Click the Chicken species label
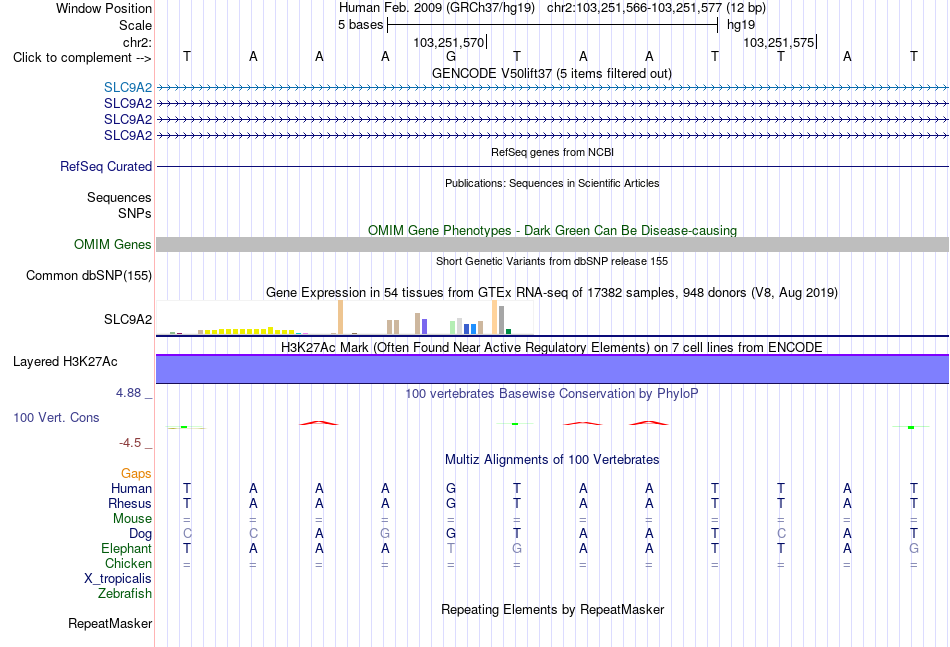The width and height of the screenshot is (950, 647). tap(128, 563)
